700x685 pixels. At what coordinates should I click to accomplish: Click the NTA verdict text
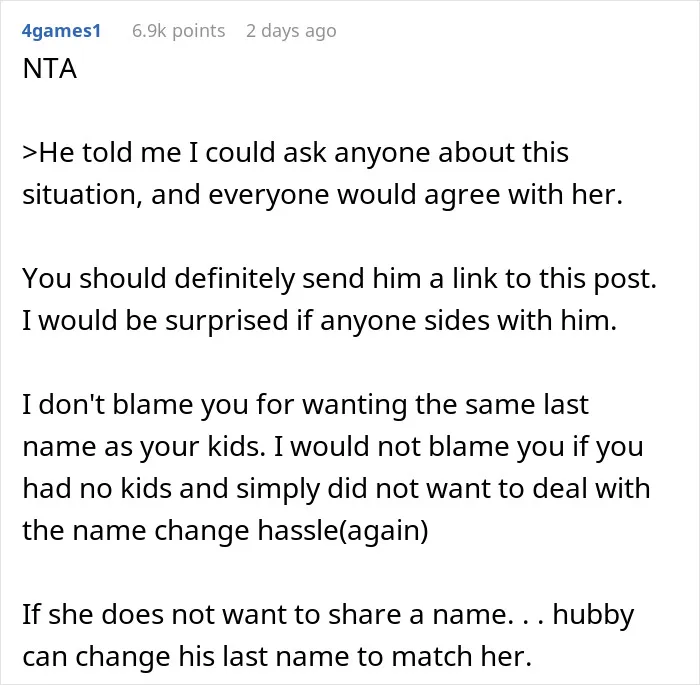[x=50, y=69]
